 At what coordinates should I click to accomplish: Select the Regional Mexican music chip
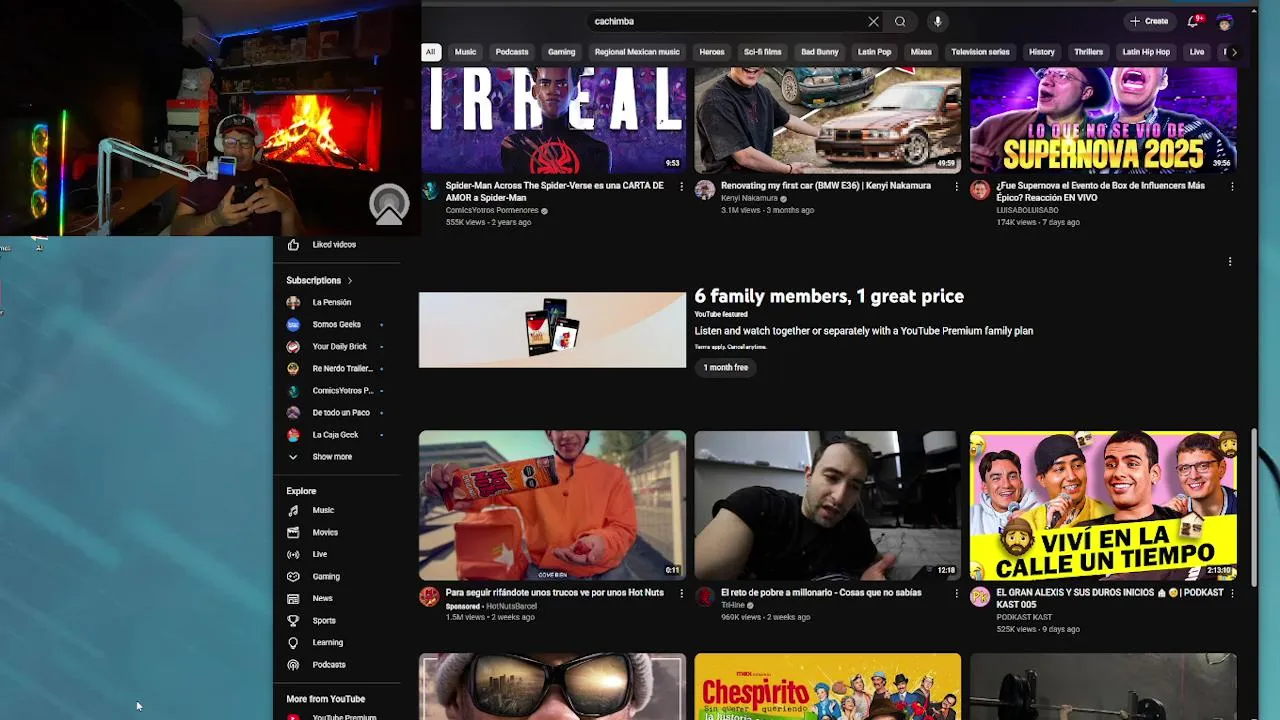(x=637, y=52)
